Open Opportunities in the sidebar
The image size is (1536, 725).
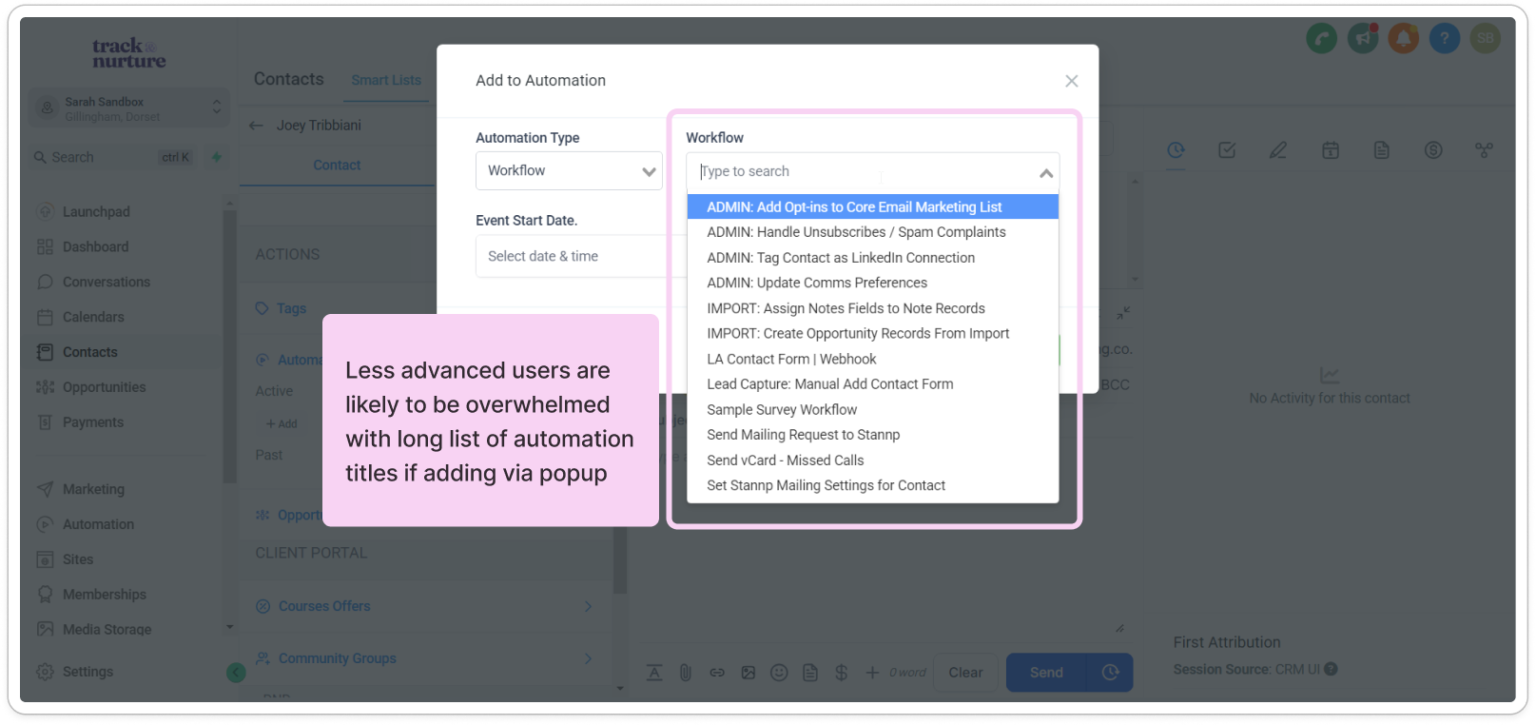(x=104, y=387)
